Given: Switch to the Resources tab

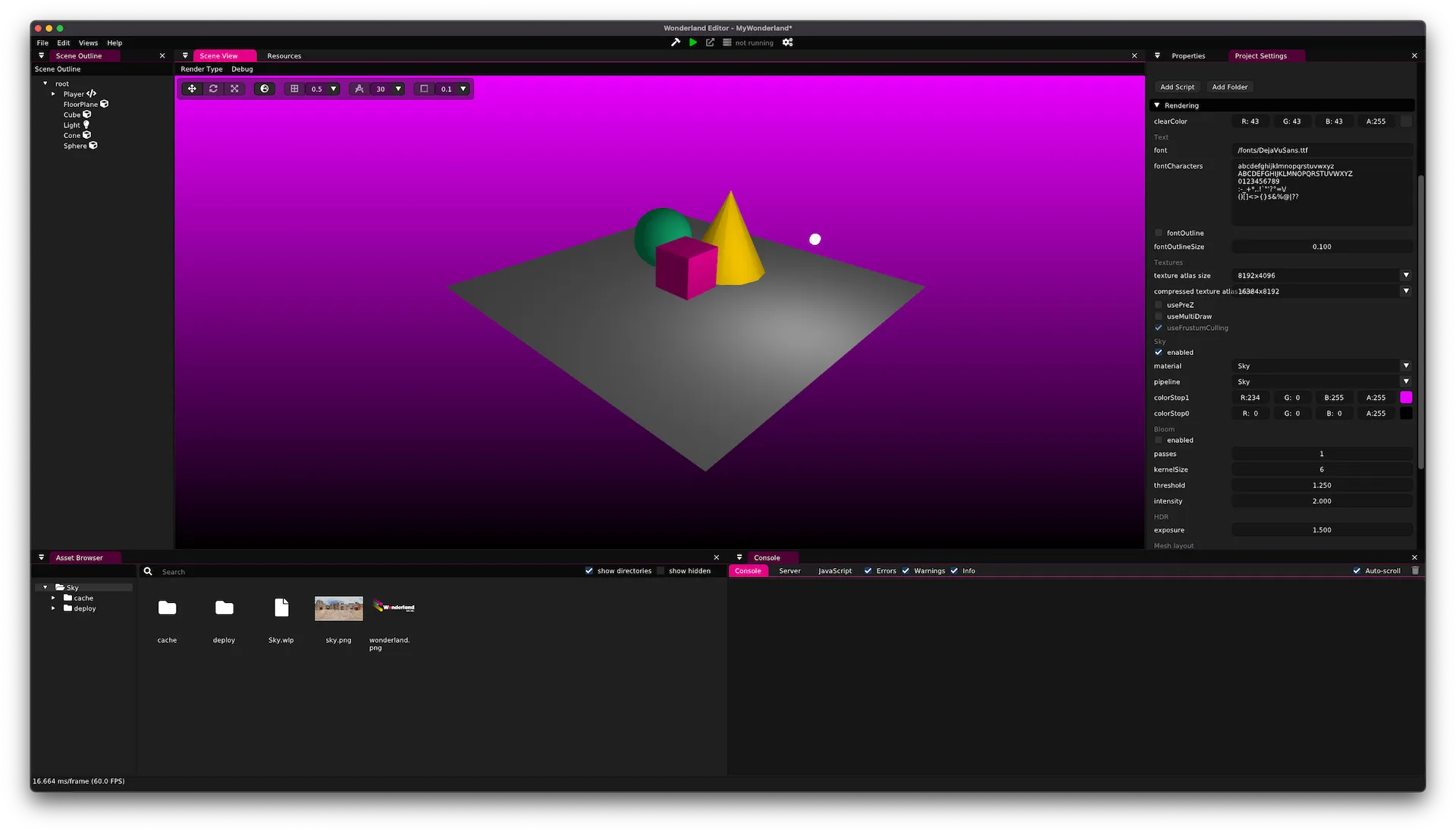Looking at the screenshot, I should click(284, 55).
